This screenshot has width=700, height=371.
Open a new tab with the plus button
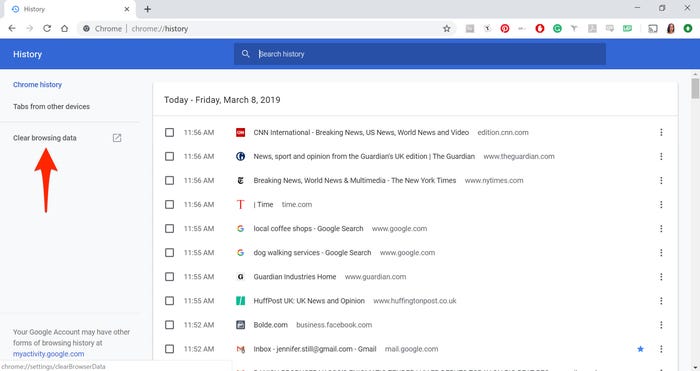[147, 9]
